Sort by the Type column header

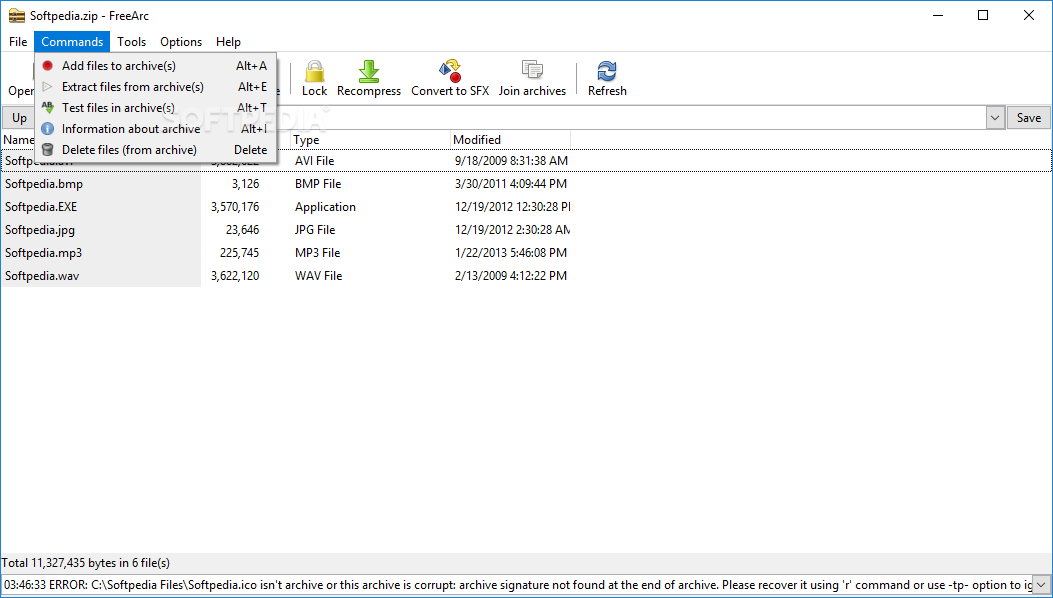coord(371,140)
